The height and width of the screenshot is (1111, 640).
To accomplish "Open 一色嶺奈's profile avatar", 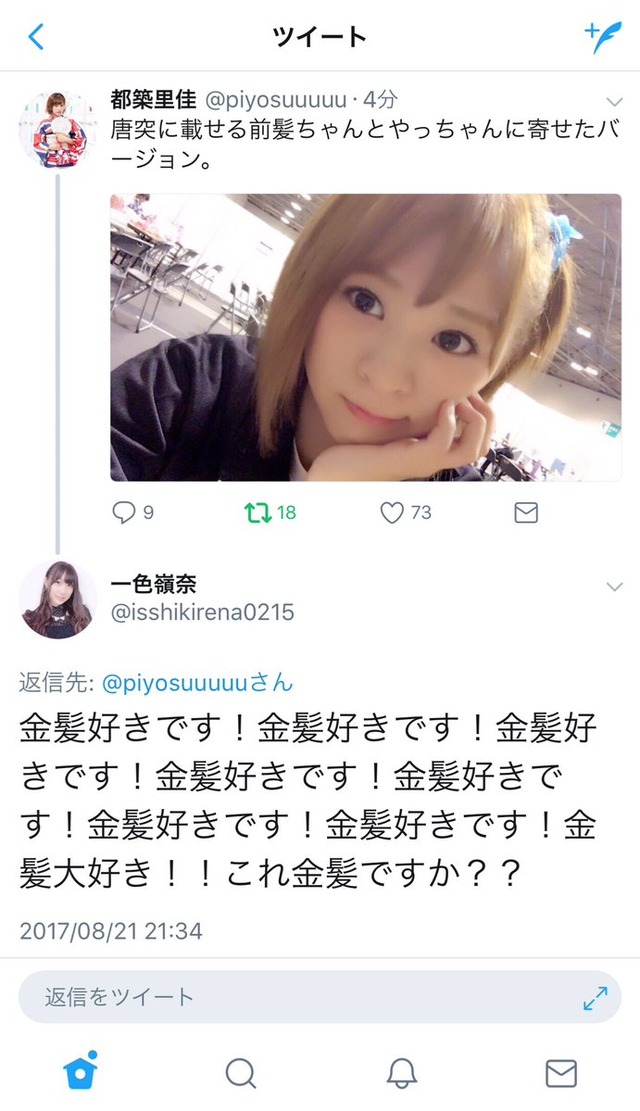I will [57, 599].
